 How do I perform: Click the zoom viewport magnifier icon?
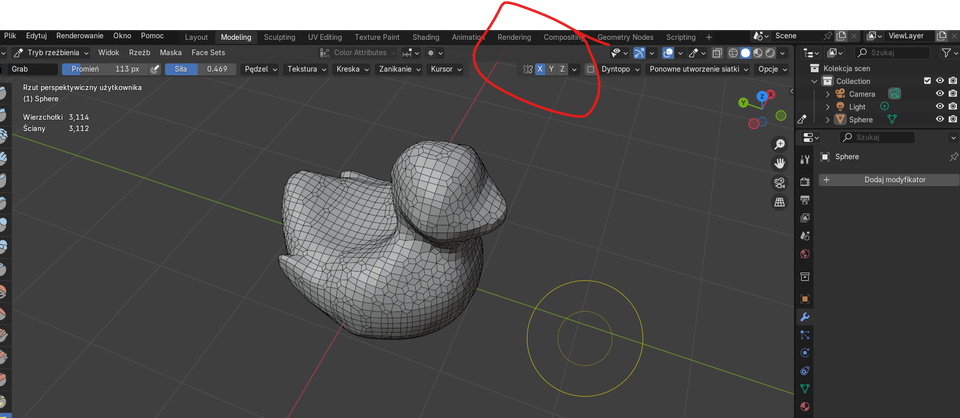[779, 144]
